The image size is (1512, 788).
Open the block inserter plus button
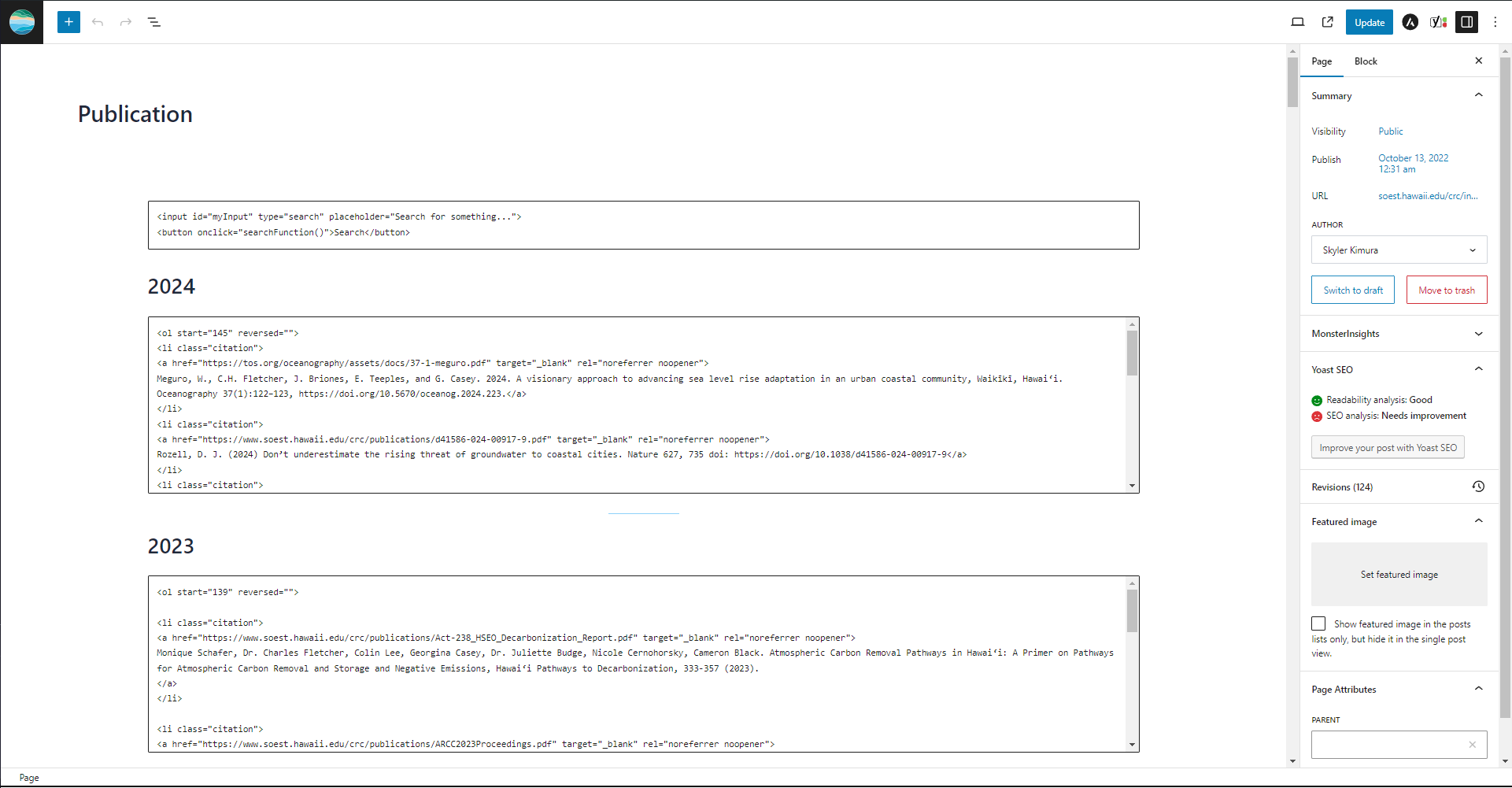pyautogui.click(x=68, y=22)
